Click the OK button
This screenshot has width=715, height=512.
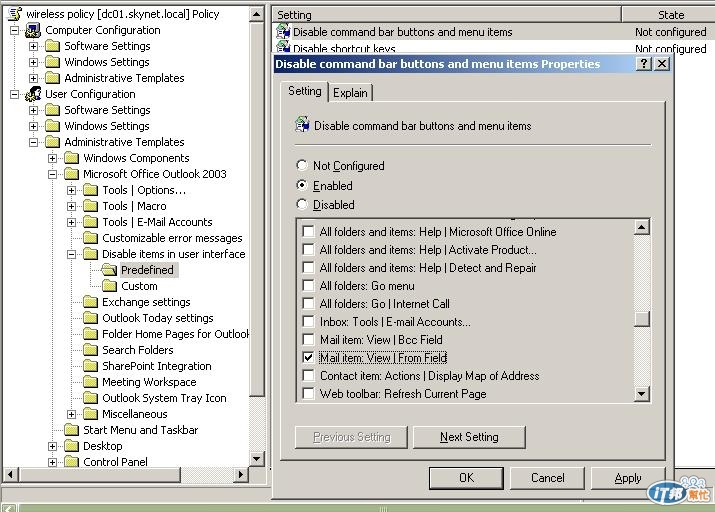(x=466, y=478)
